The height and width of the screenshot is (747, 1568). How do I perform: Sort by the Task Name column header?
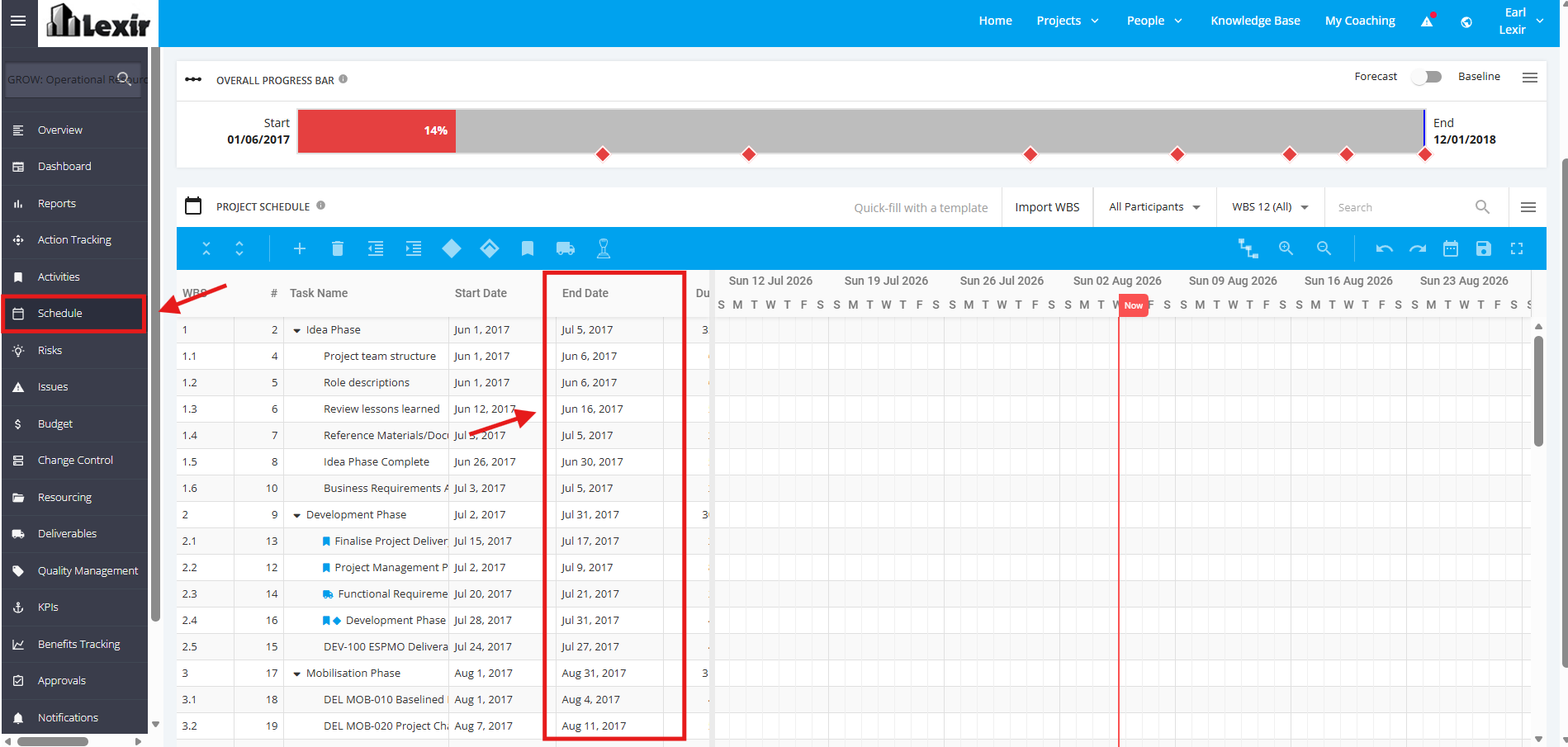(x=319, y=293)
